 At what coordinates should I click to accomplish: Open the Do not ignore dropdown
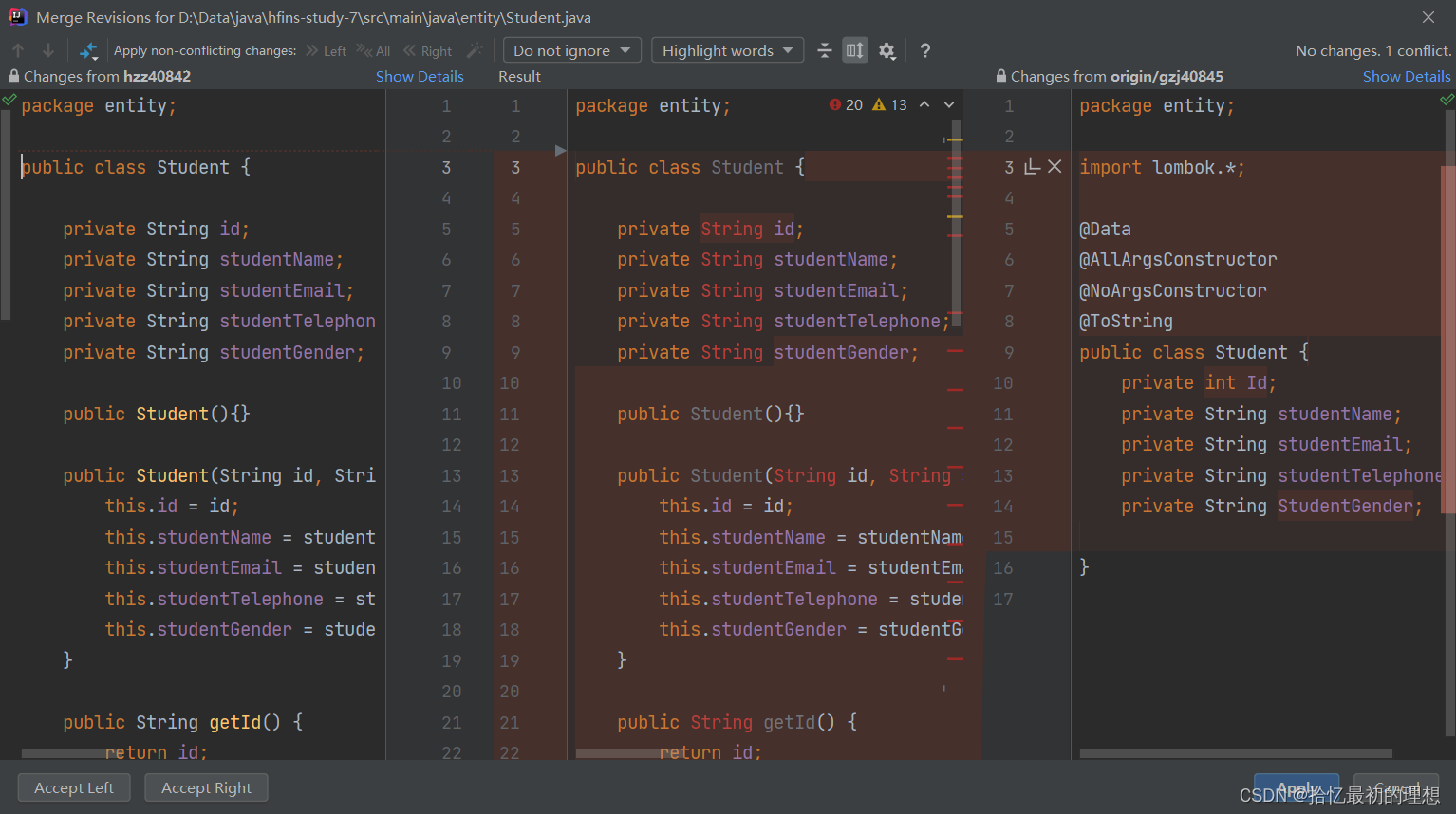571,50
